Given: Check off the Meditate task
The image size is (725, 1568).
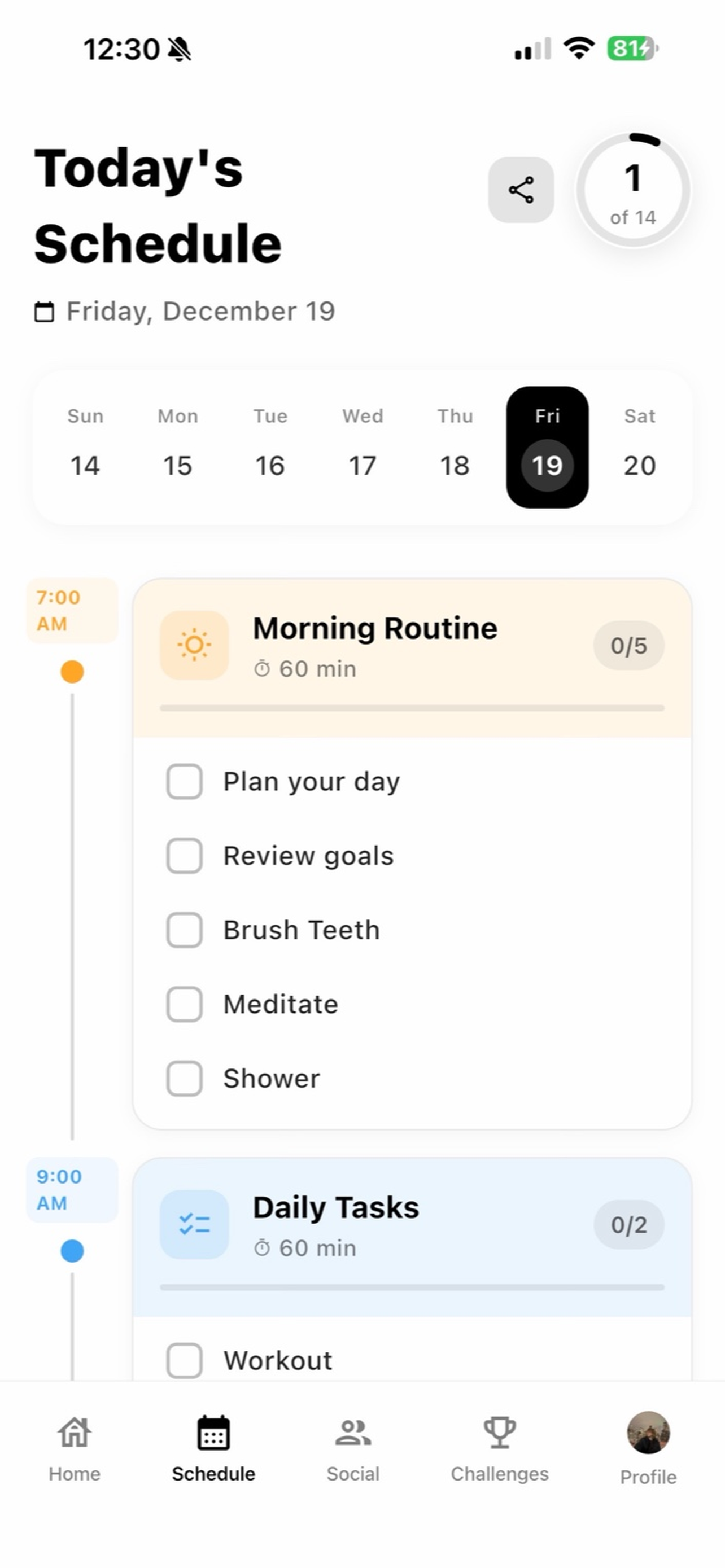Looking at the screenshot, I should (x=185, y=1004).
